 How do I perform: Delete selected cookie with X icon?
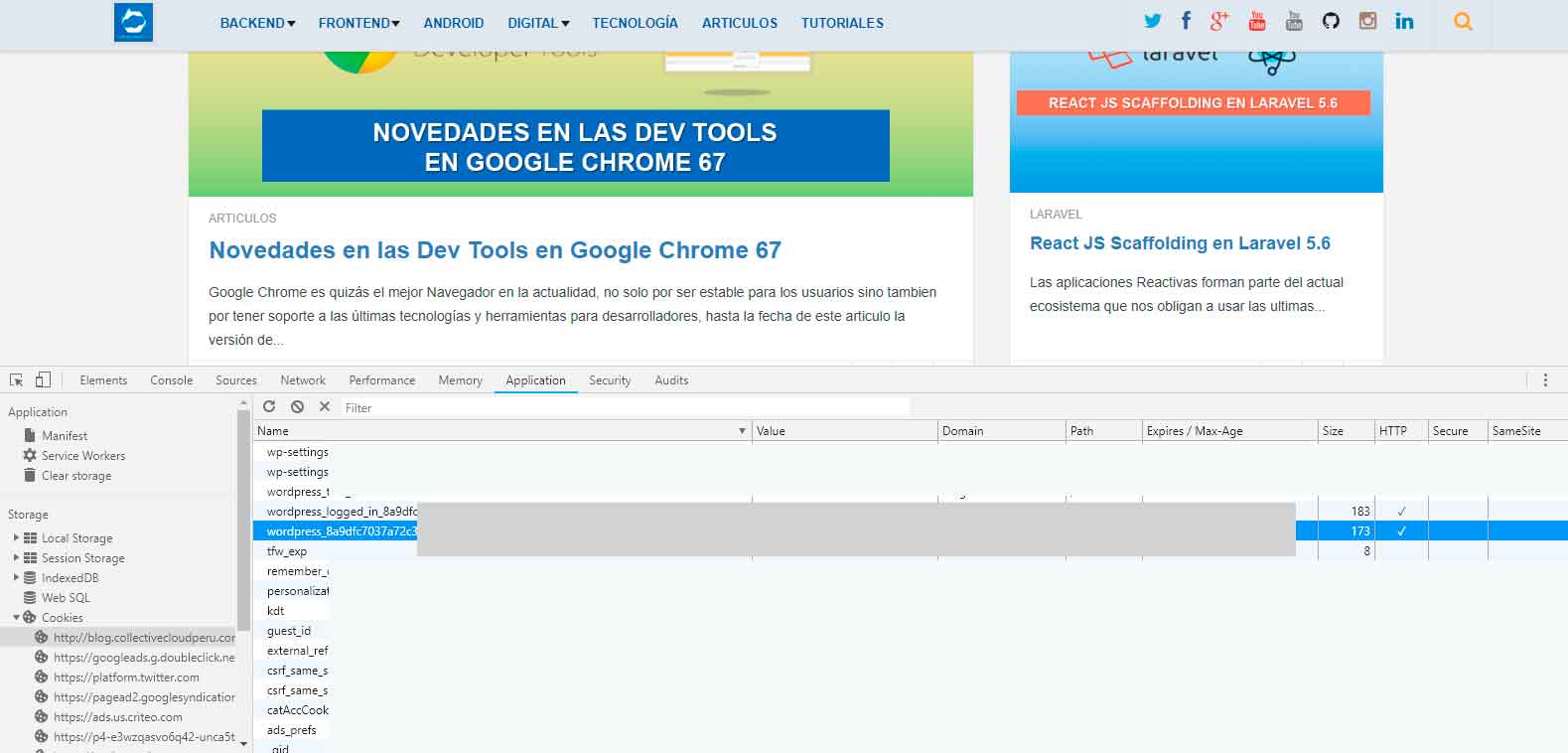325,406
